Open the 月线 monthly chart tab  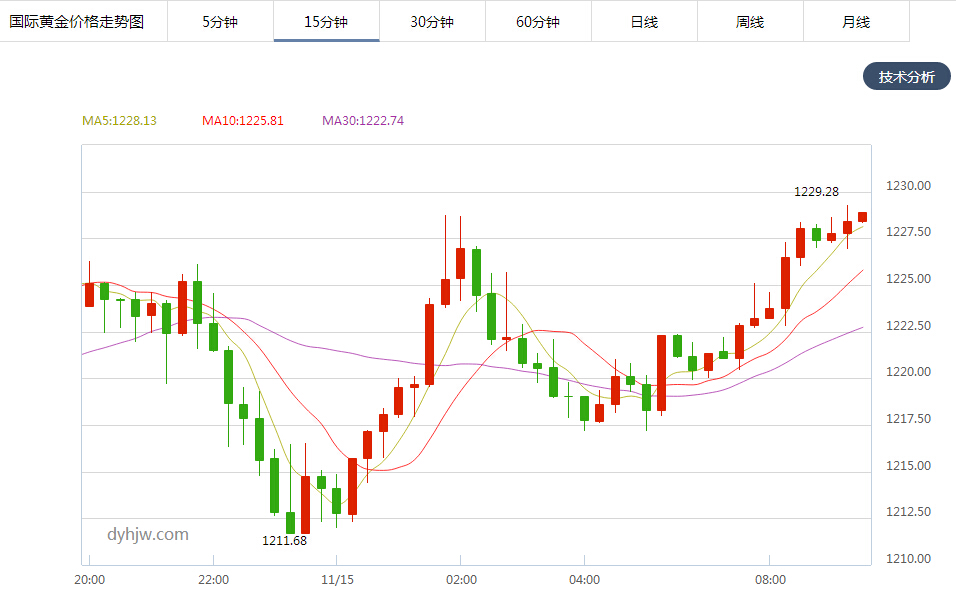click(x=857, y=21)
